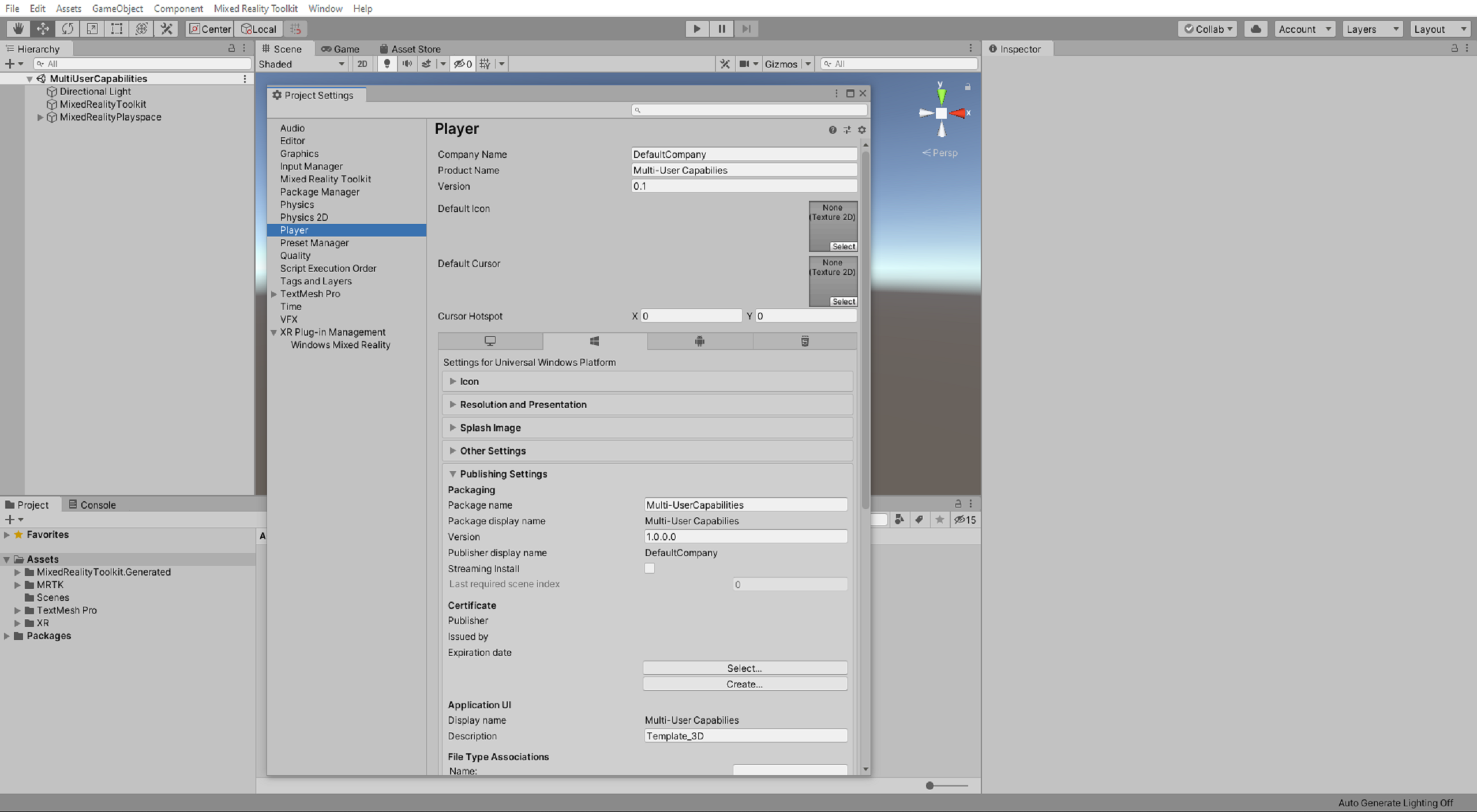Click the Create certificate button
This screenshot has width=1477, height=812.
tap(743, 684)
